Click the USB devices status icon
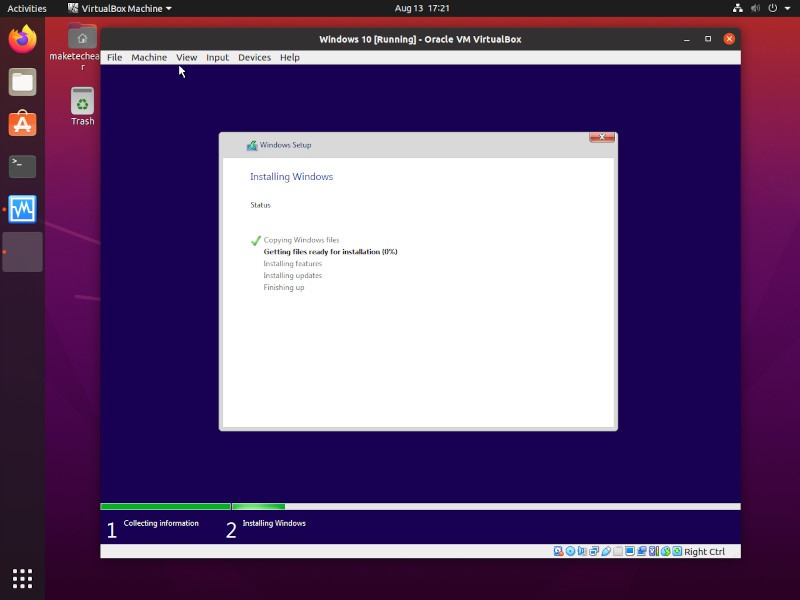The width and height of the screenshot is (800, 600). point(606,551)
